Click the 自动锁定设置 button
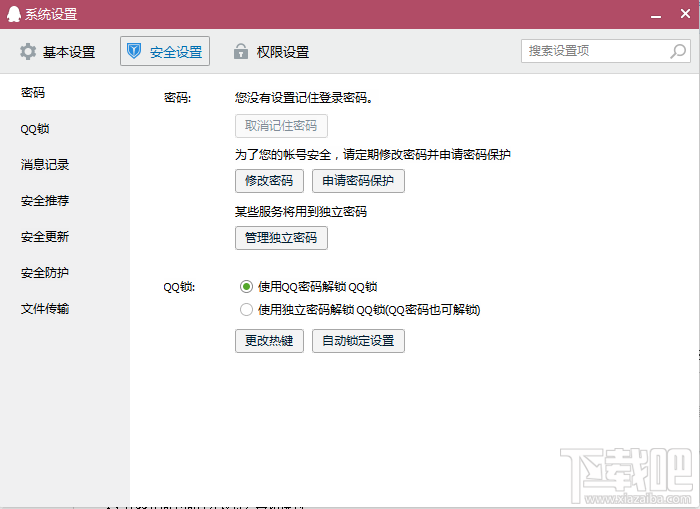Image resolution: width=700 pixels, height=509 pixels. (358, 341)
